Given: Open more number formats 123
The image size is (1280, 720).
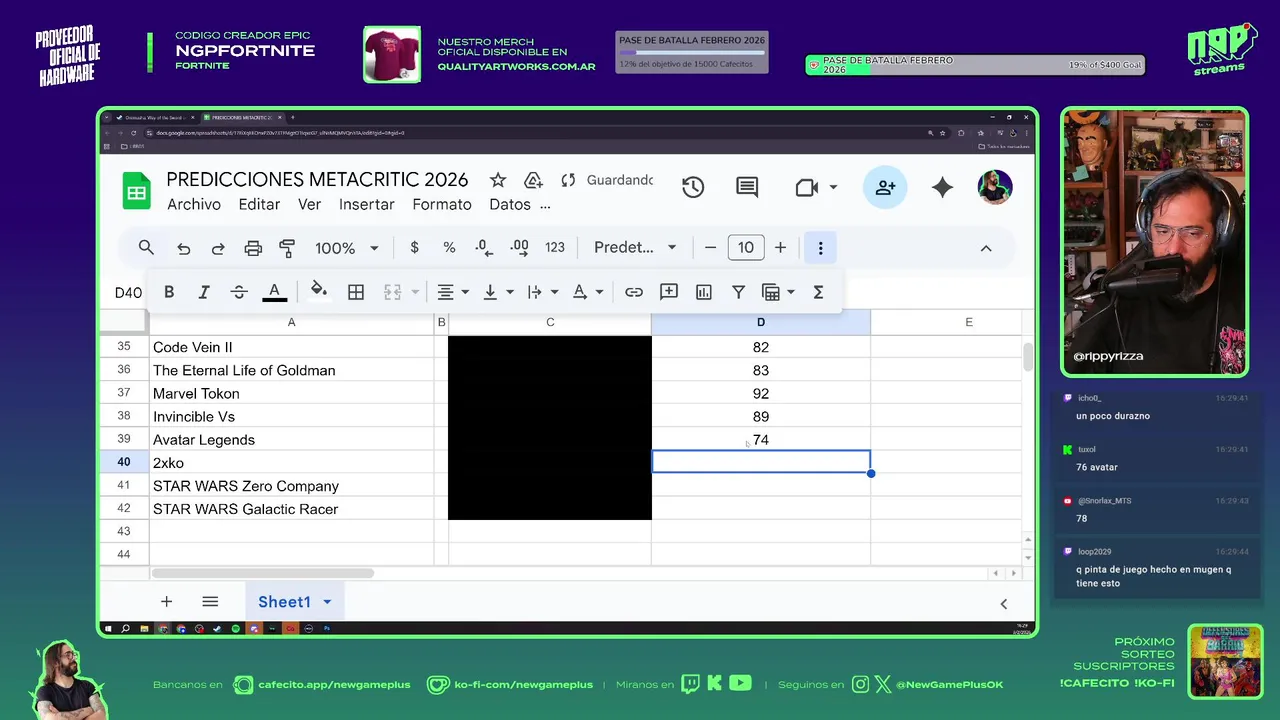Looking at the screenshot, I should click(555, 248).
